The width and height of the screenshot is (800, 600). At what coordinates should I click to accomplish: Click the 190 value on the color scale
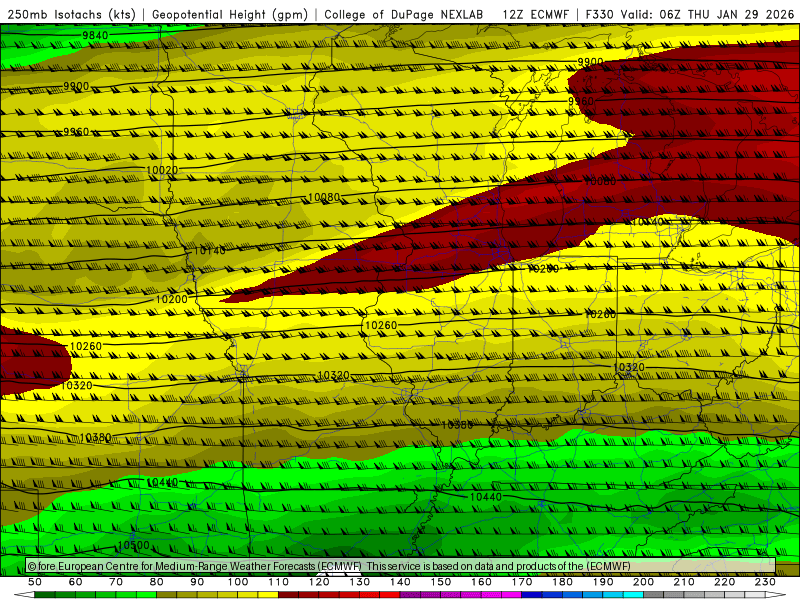pos(604,582)
